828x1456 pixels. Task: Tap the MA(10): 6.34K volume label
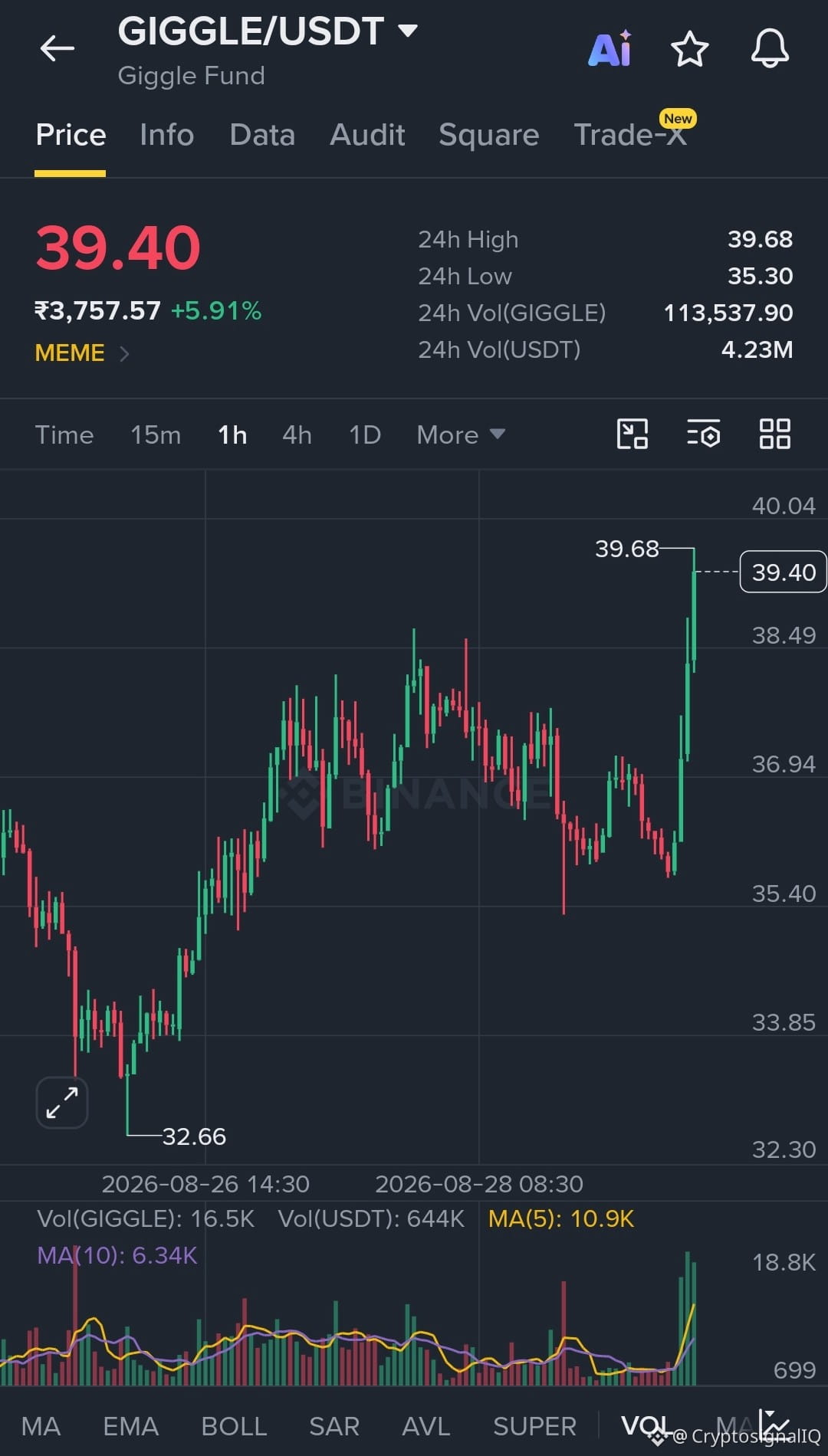point(117,1255)
